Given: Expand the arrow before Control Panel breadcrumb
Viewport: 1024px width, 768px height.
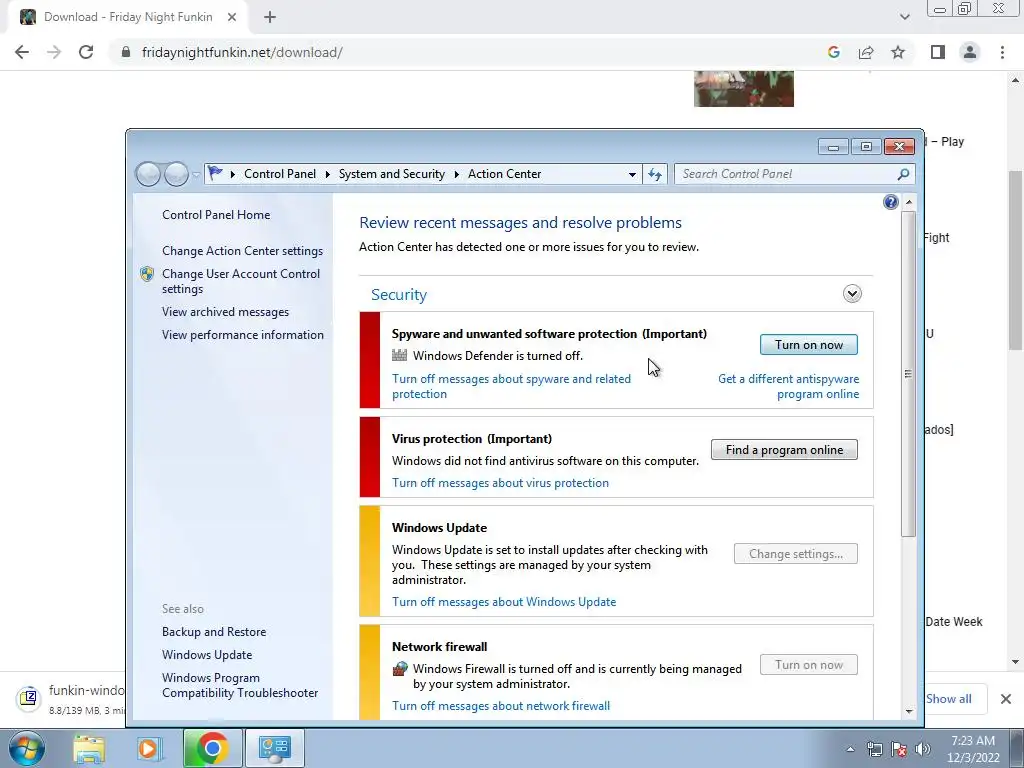Looking at the screenshot, I should click(233, 174).
